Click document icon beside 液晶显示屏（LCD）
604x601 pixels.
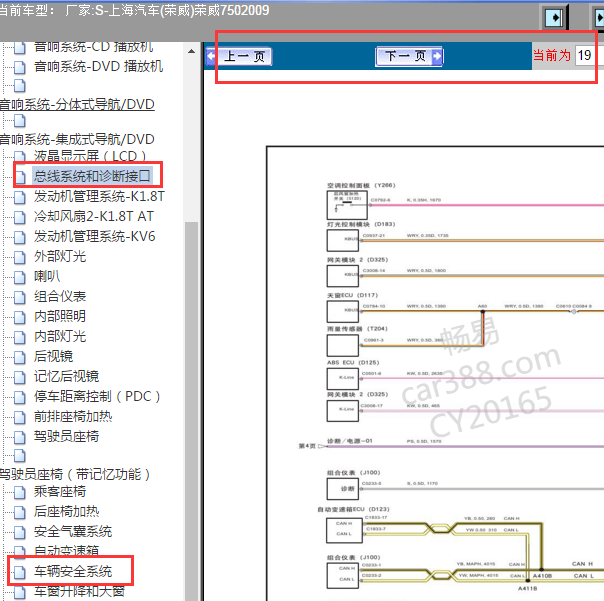coord(20,157)
